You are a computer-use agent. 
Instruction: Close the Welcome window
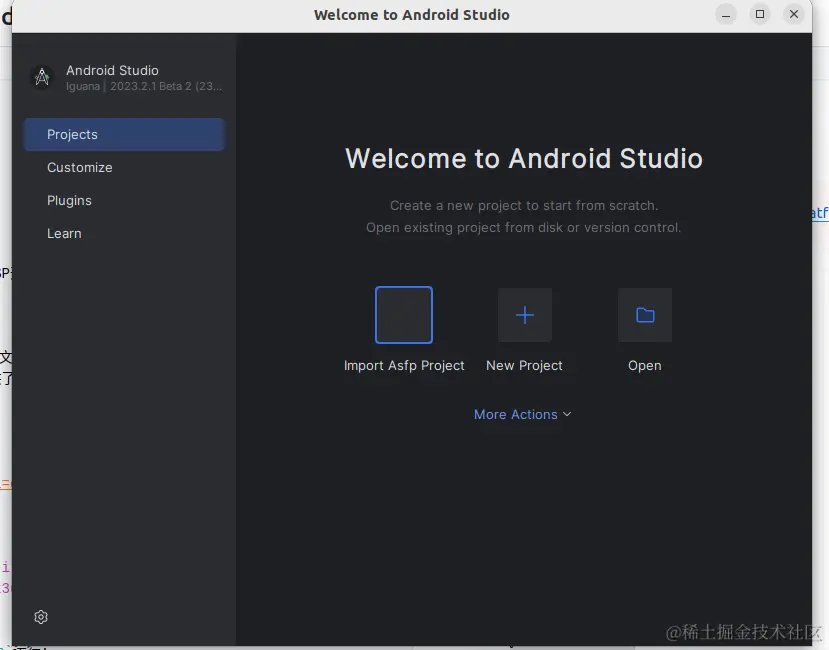pyautogui.click(x=795, y=14)
